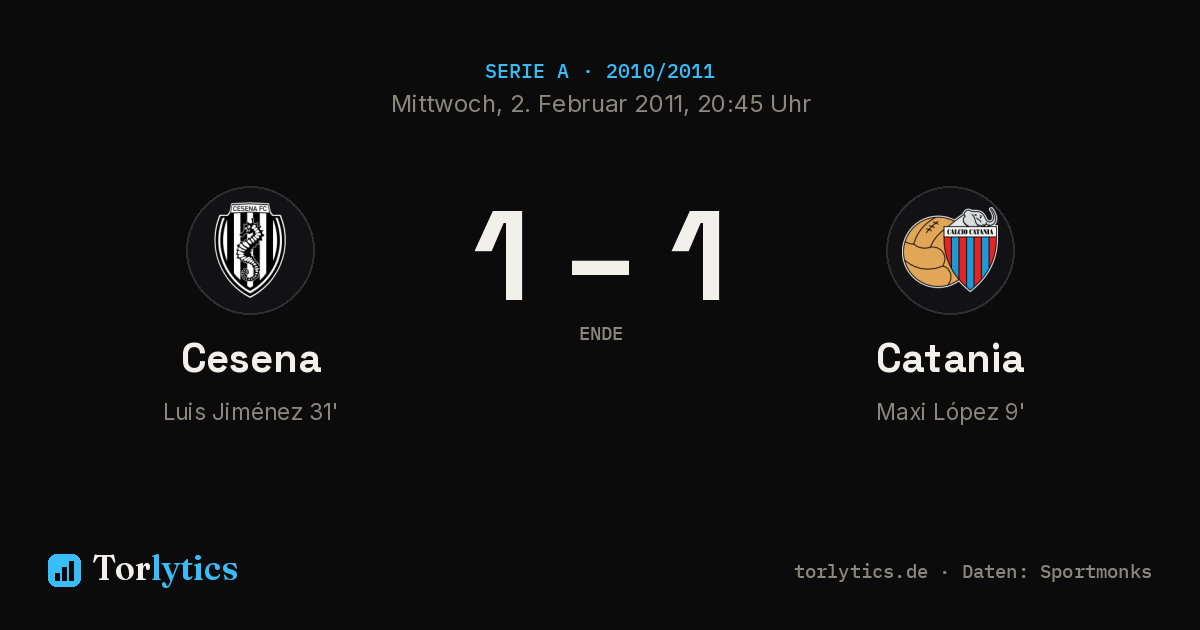Click the Daten: Sportmonks credit
This screenshot has height=630, width=1200.
point(1057,572)
